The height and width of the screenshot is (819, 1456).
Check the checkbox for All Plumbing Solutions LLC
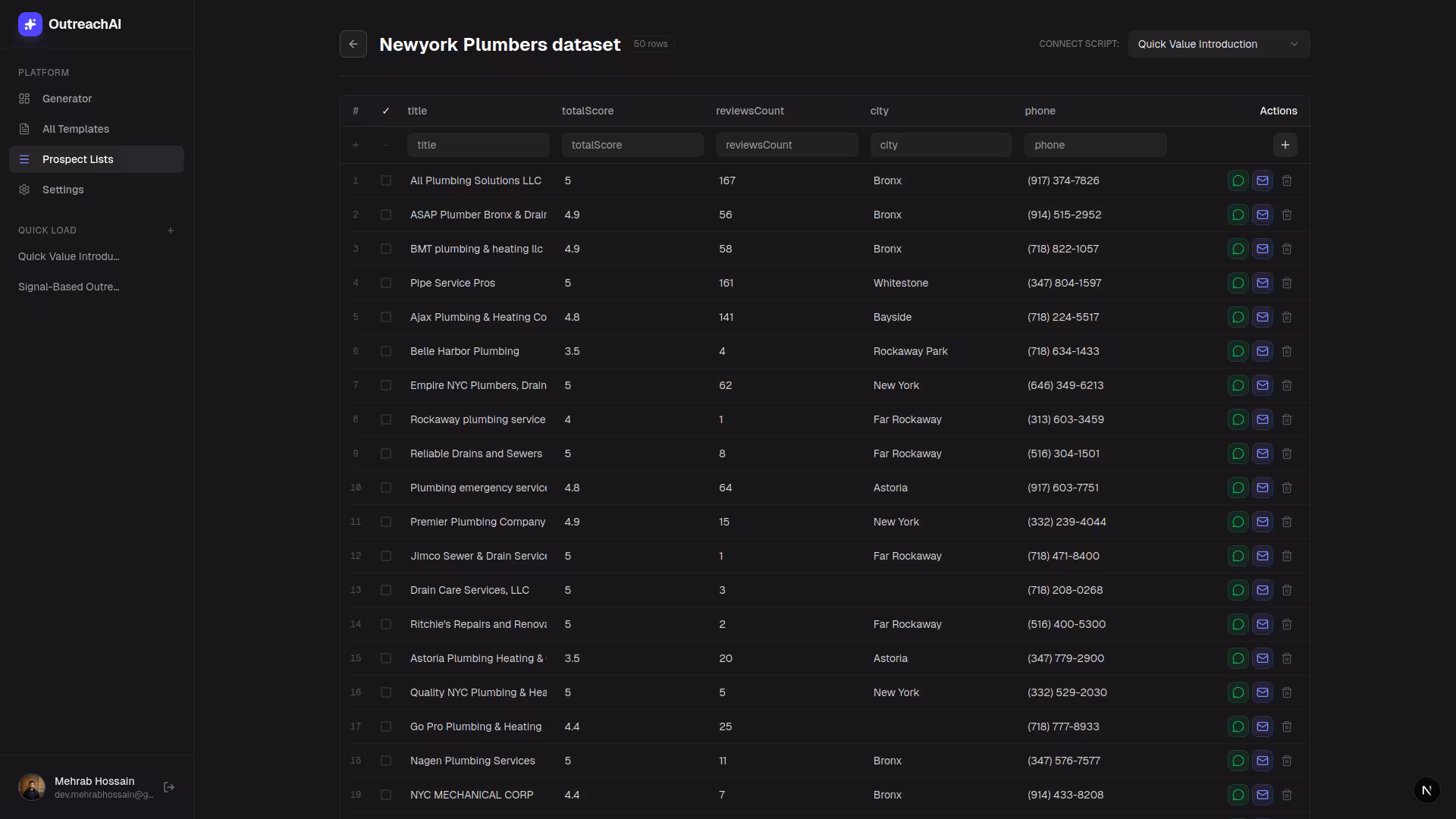386,180
